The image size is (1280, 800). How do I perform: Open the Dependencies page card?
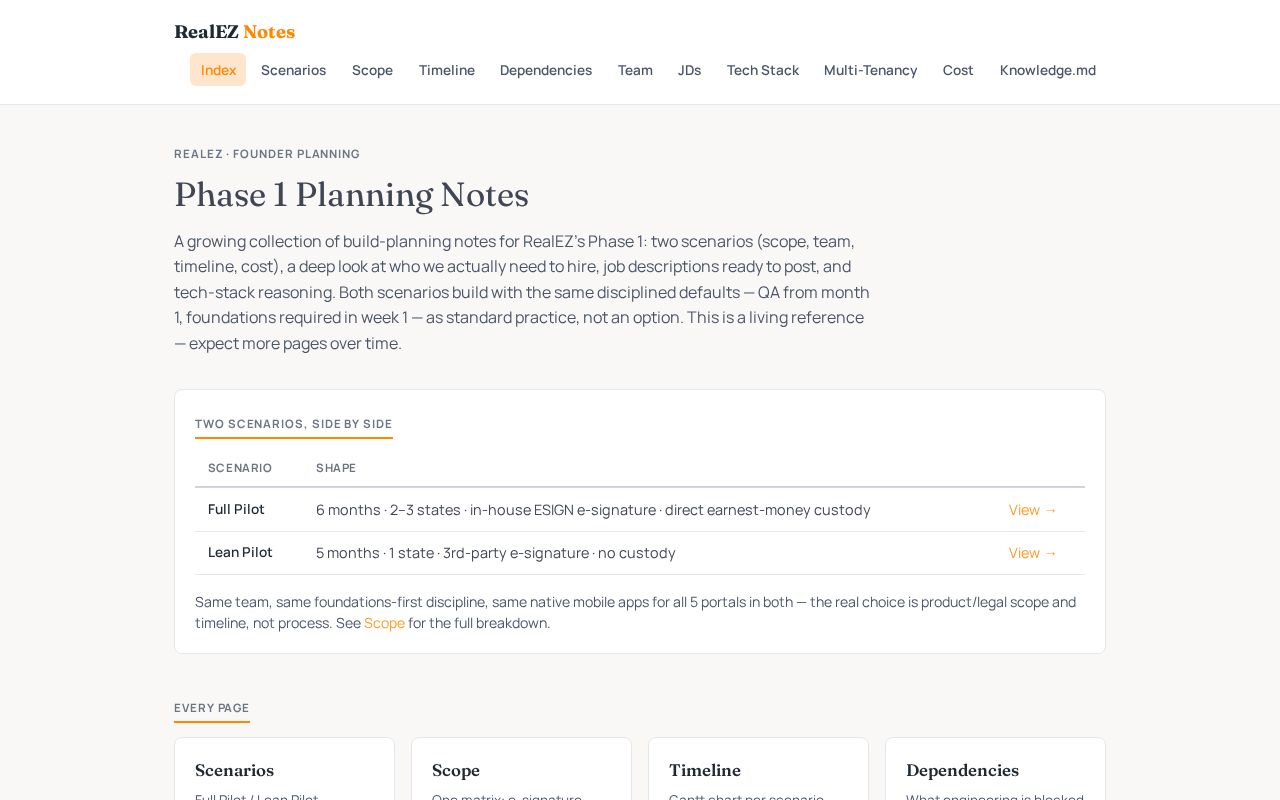coord(995,769)
